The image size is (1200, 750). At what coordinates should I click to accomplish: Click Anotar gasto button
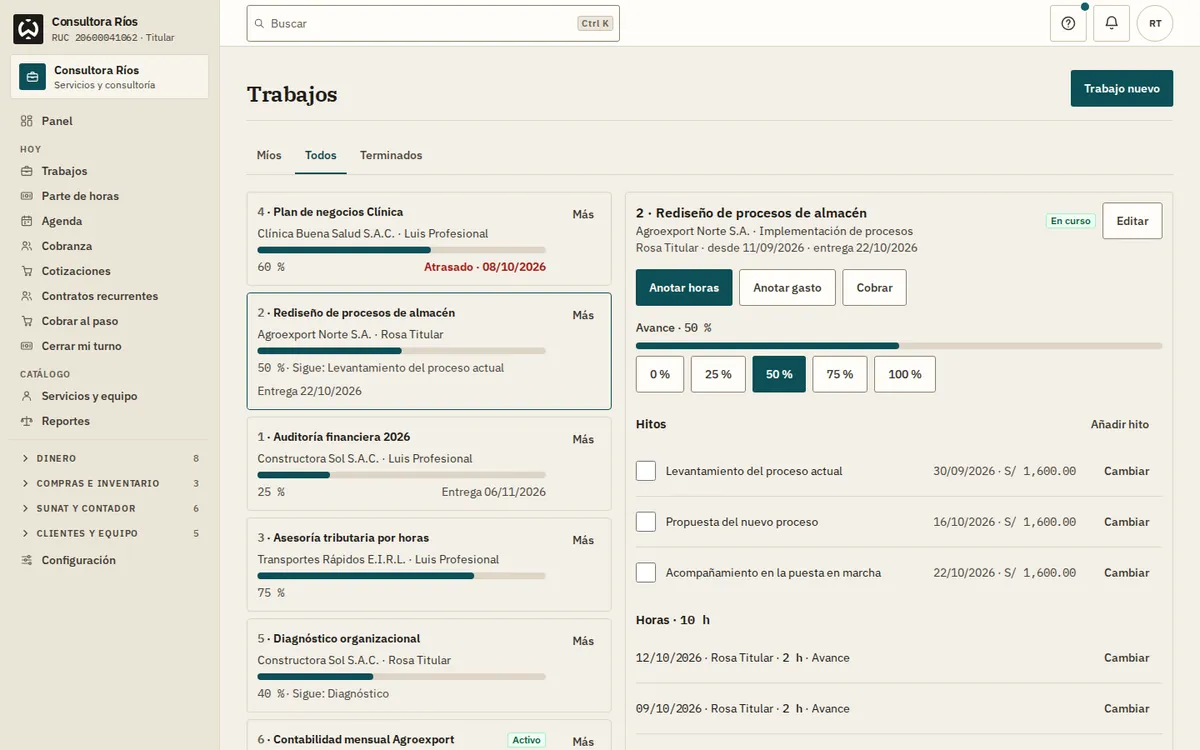pos(787,287)
